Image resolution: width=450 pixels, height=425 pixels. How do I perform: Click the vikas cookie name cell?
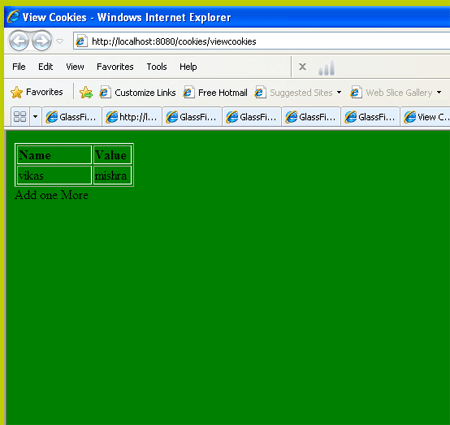click(x=54, y=175)
